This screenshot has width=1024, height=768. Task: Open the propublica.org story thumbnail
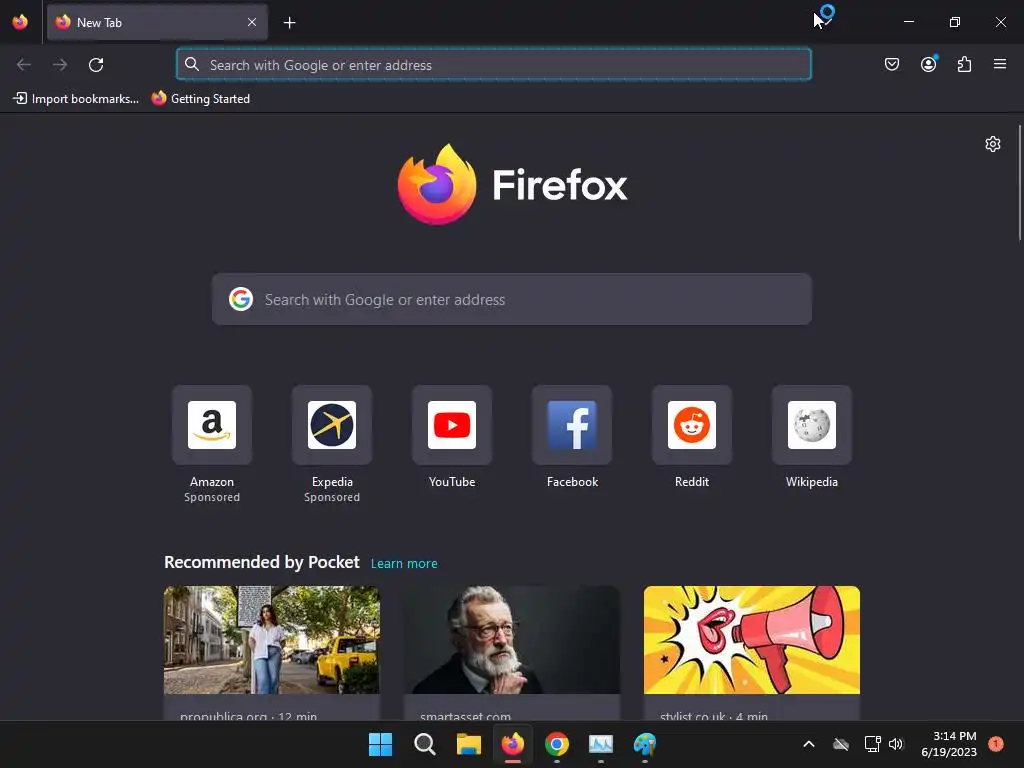[x=272, y=640]
